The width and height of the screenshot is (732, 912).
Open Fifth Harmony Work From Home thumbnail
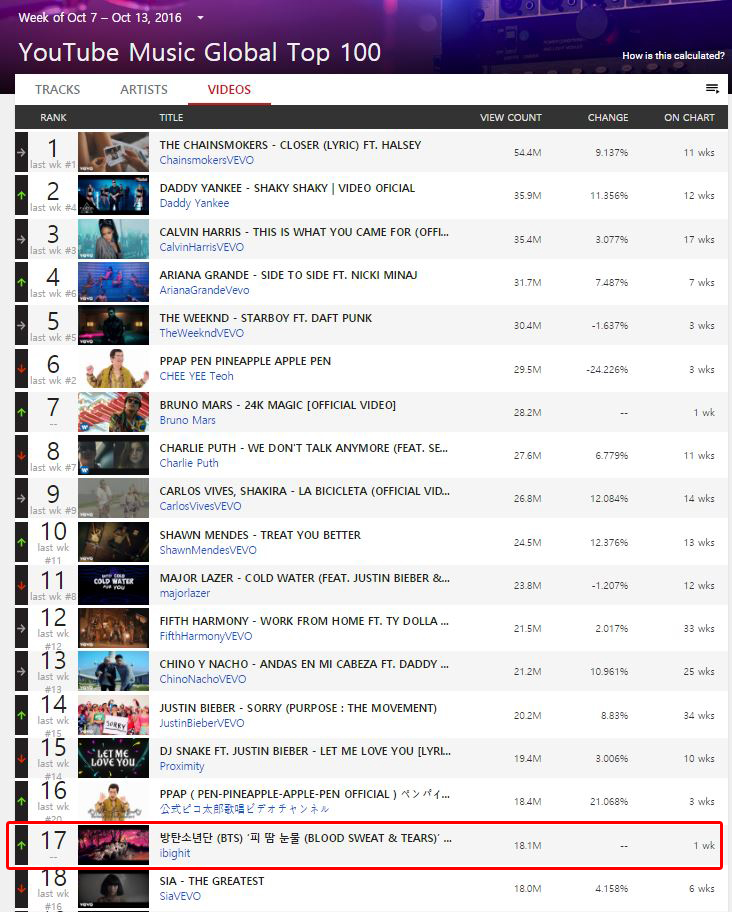coord(113,628)
